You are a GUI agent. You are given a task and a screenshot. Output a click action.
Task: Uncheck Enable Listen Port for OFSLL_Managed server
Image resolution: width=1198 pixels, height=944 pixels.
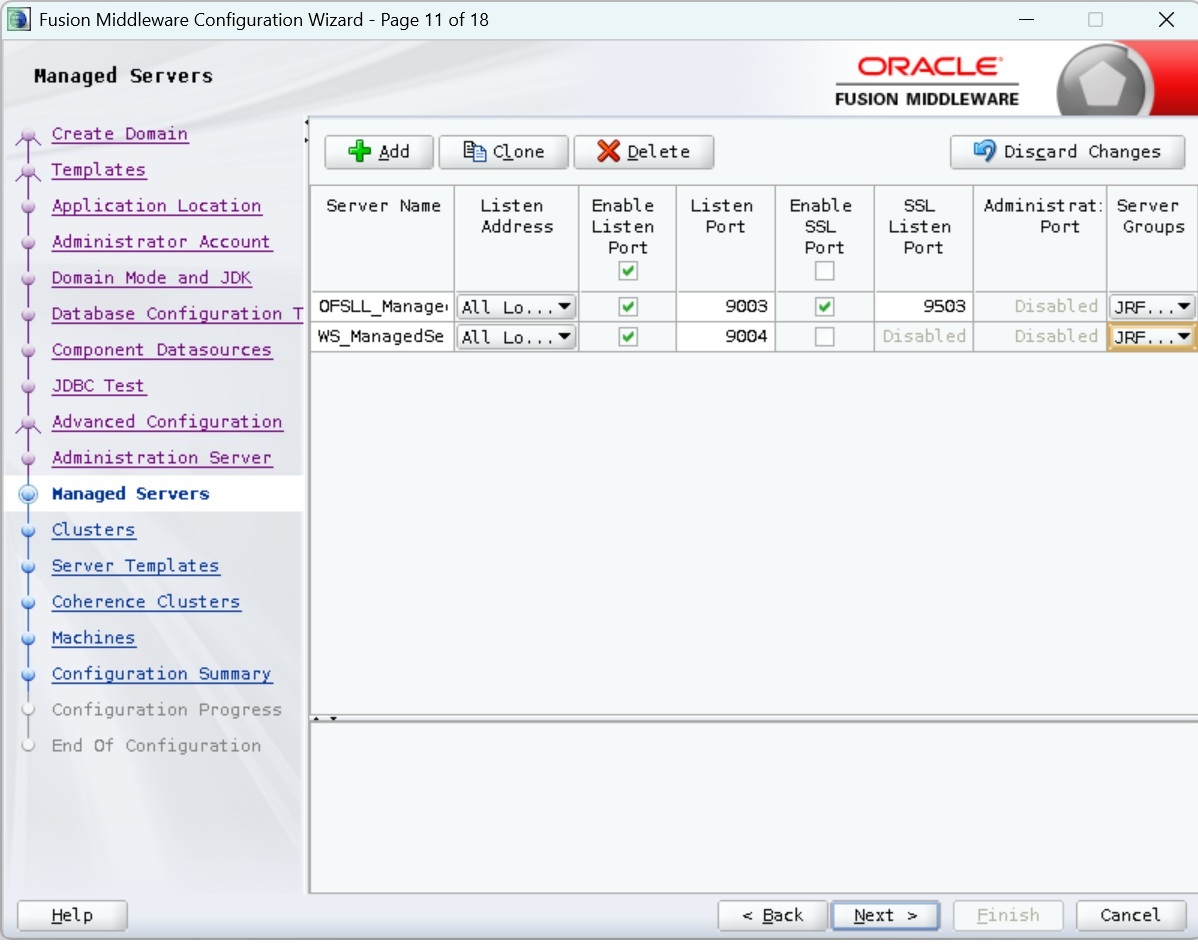(628, 307)
